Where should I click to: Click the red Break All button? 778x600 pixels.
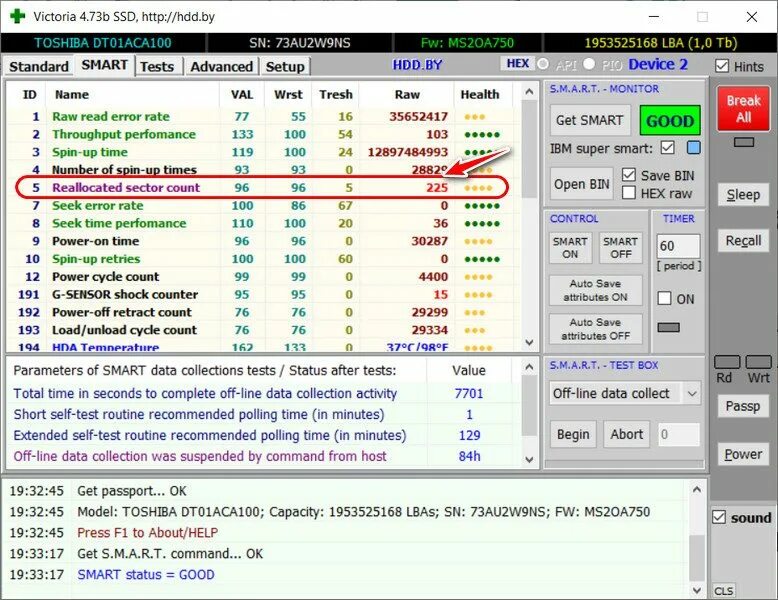coord(743,109)
